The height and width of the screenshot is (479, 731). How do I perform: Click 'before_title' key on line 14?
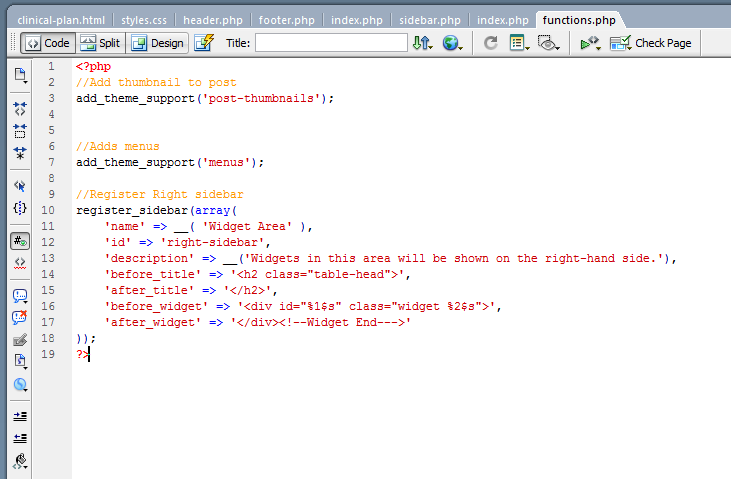click(153, 274)
